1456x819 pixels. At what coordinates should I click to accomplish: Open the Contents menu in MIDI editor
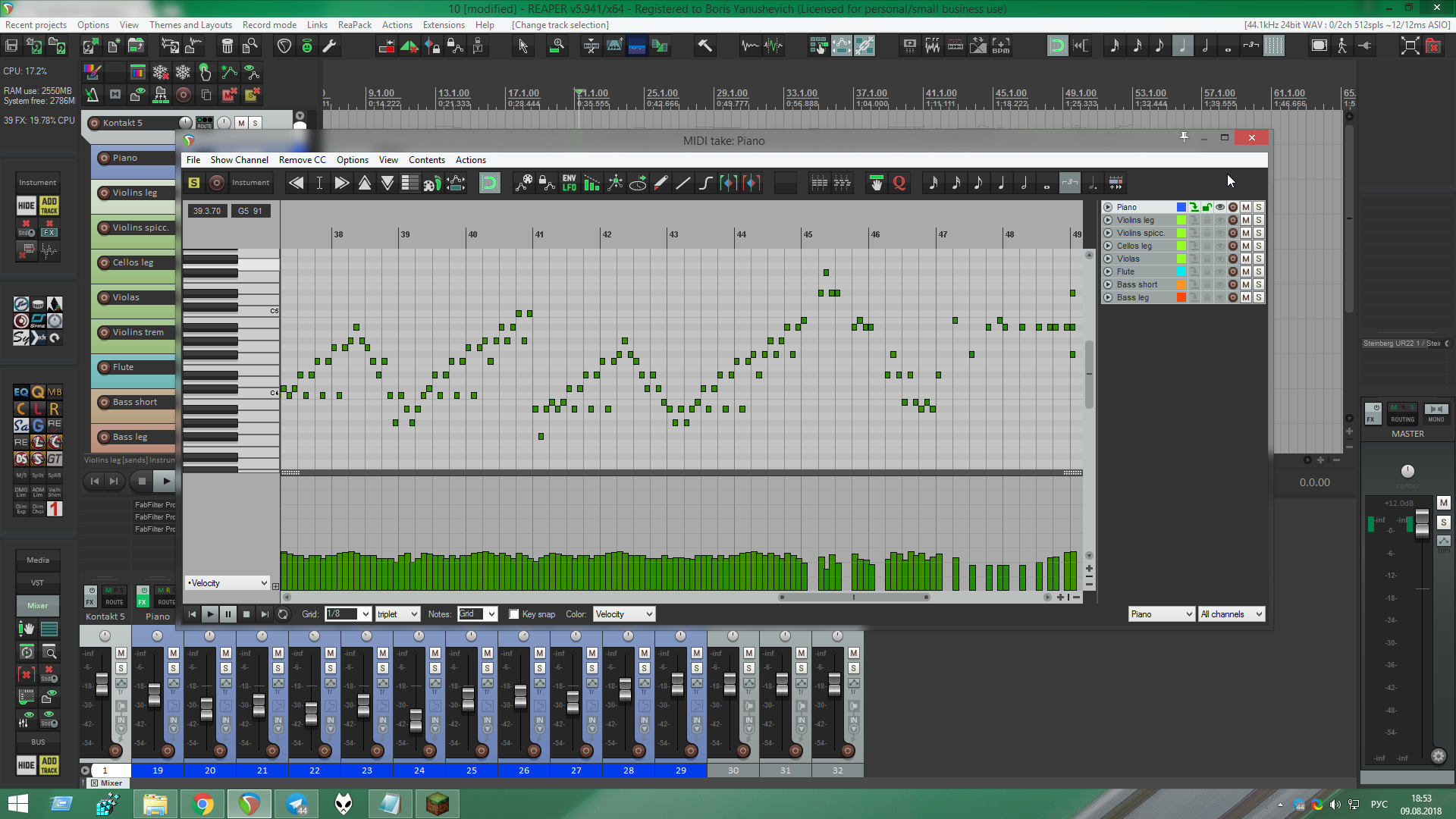426,160
